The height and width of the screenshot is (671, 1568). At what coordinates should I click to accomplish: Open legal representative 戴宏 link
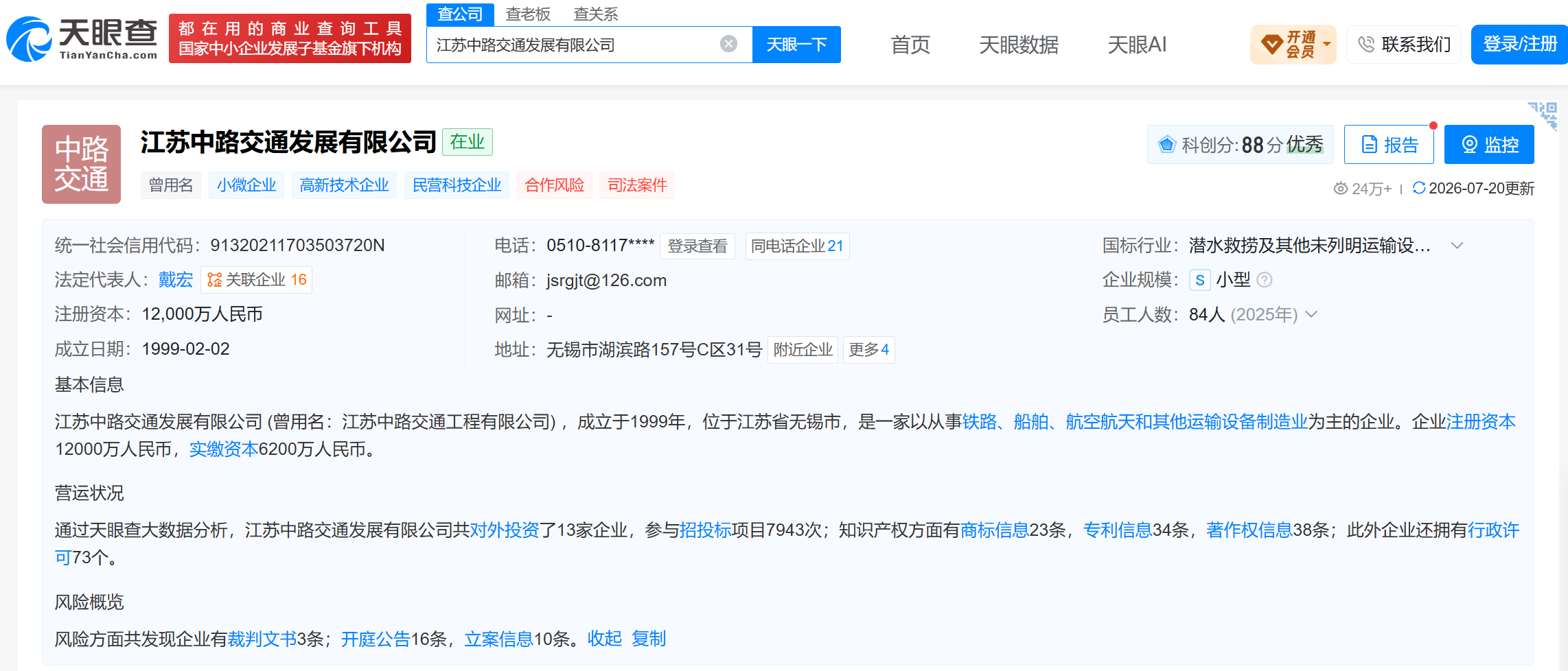click(x=176, y=280)
